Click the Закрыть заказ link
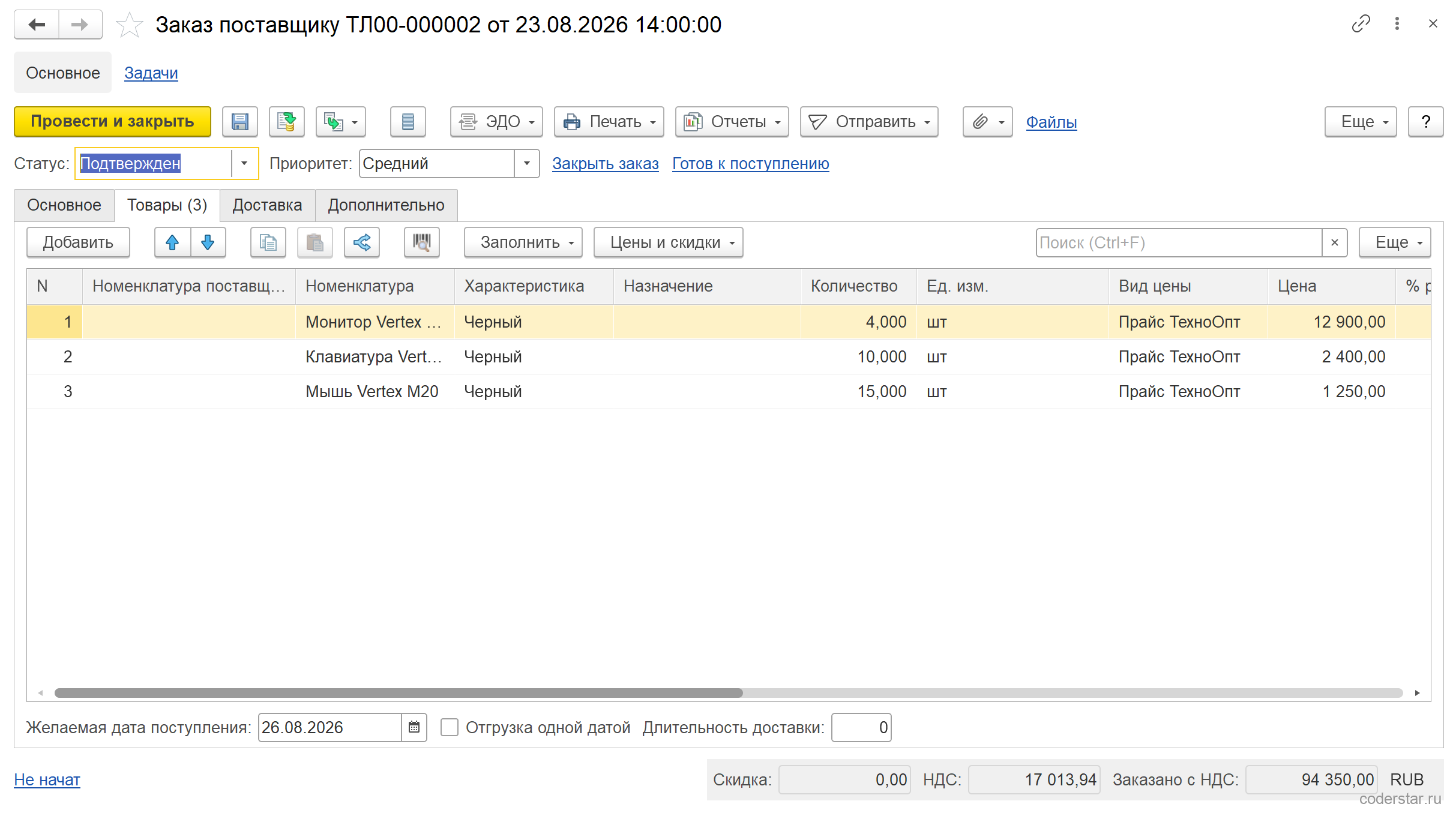 (606, 163)
